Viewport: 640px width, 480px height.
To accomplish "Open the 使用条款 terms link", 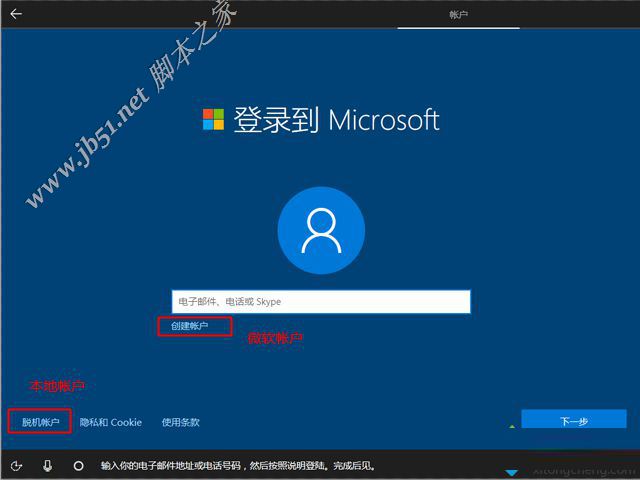I will (x=180, y=422).
